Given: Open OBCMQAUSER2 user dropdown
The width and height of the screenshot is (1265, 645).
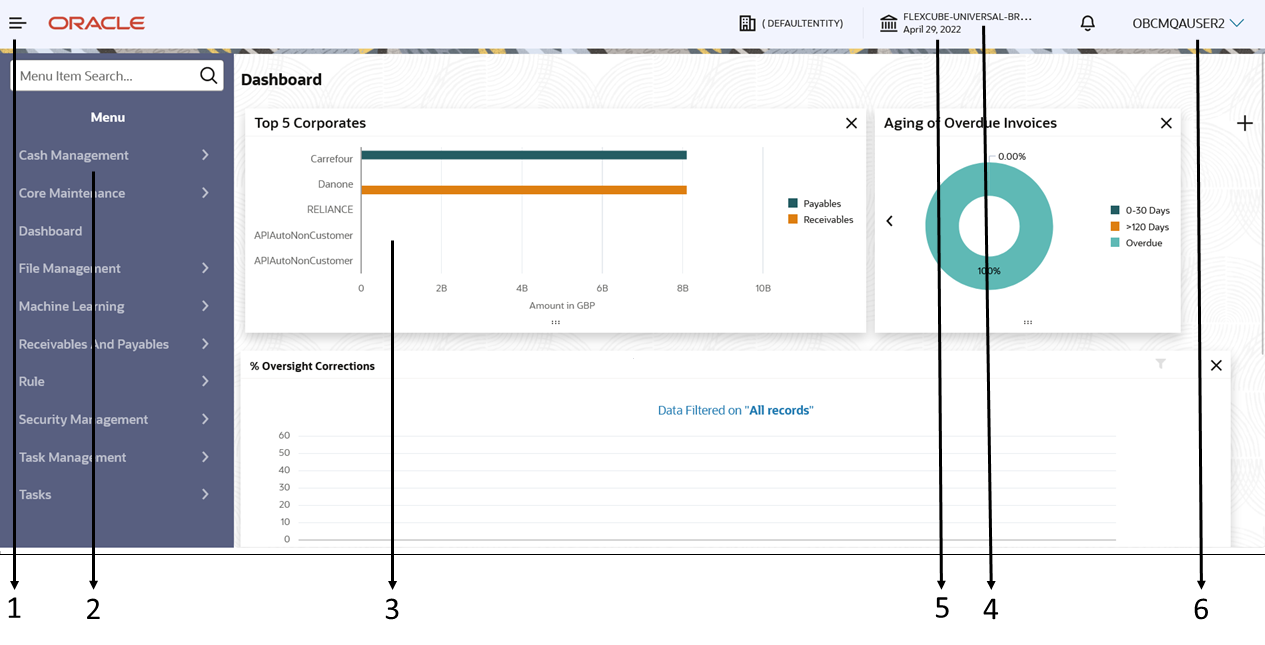Looking at the screenshot, I should coord(1188,23).
